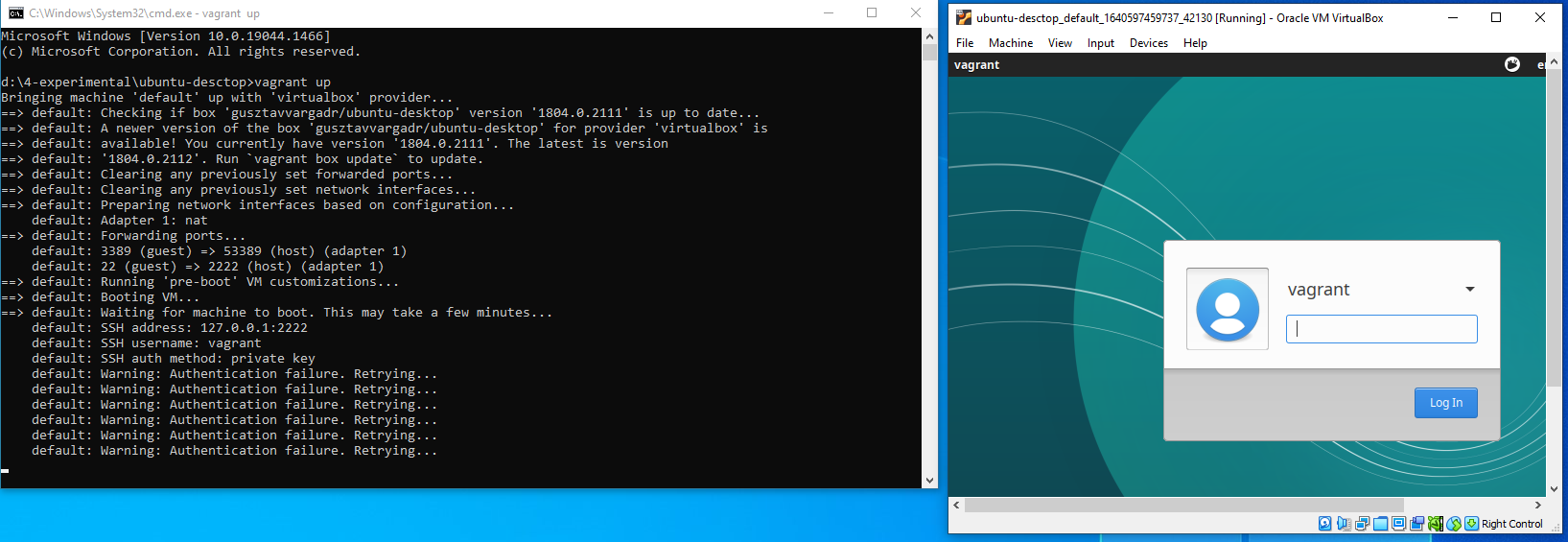Open the Input menu in VirtualBox
This screenshot has width=1568, height=542.
(1101, 43)
